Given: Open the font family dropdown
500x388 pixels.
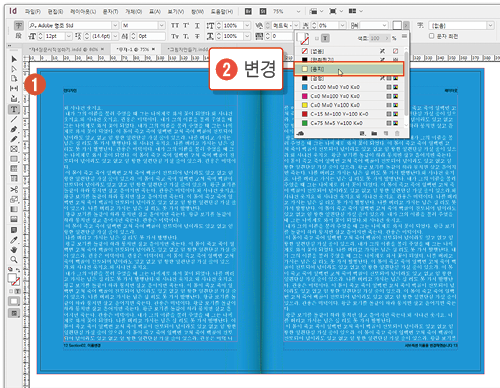Looking at the screenshot, I should pos(115,25).
